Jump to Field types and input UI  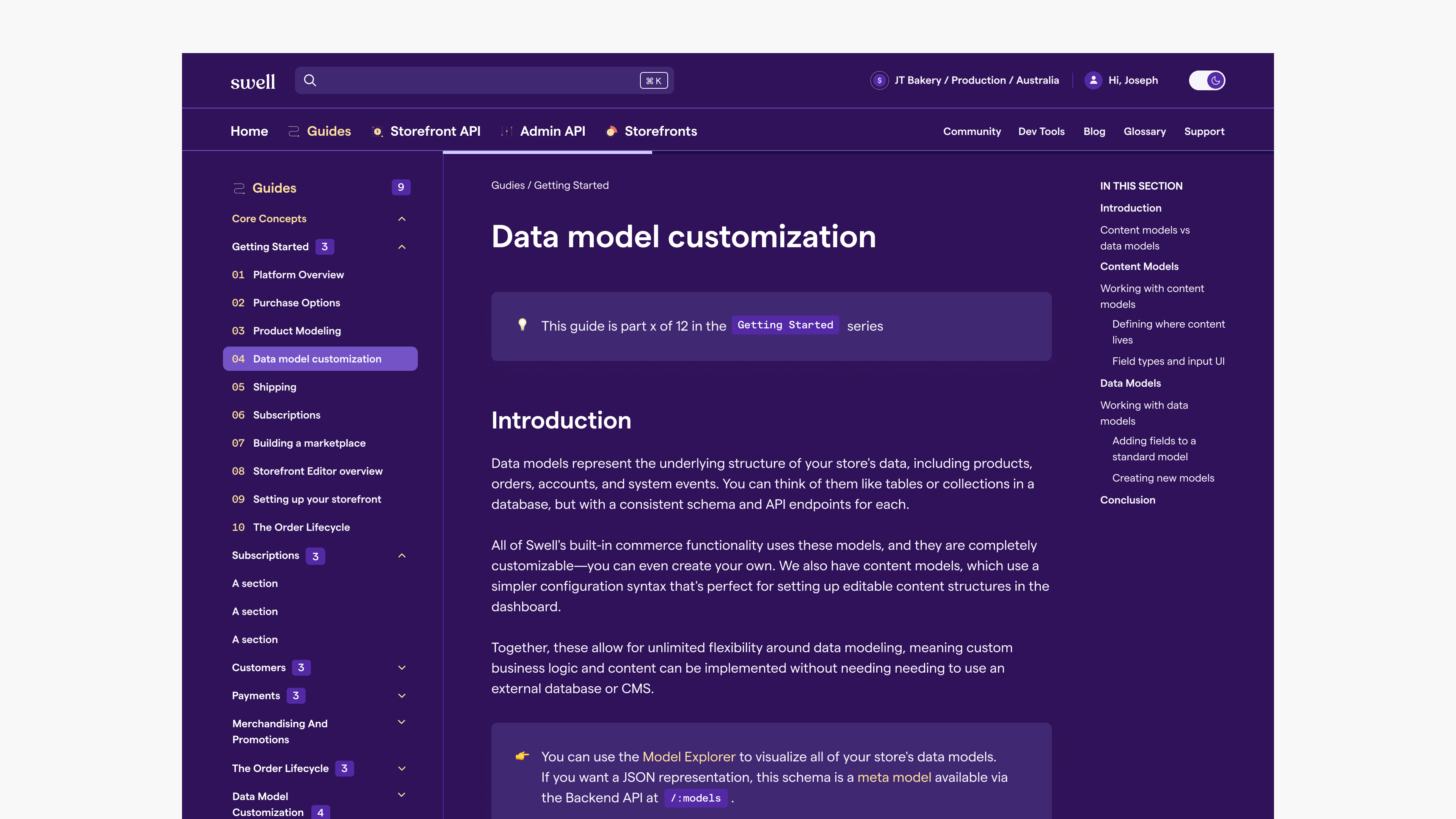pyautogui.click(x=1168, y=361)
